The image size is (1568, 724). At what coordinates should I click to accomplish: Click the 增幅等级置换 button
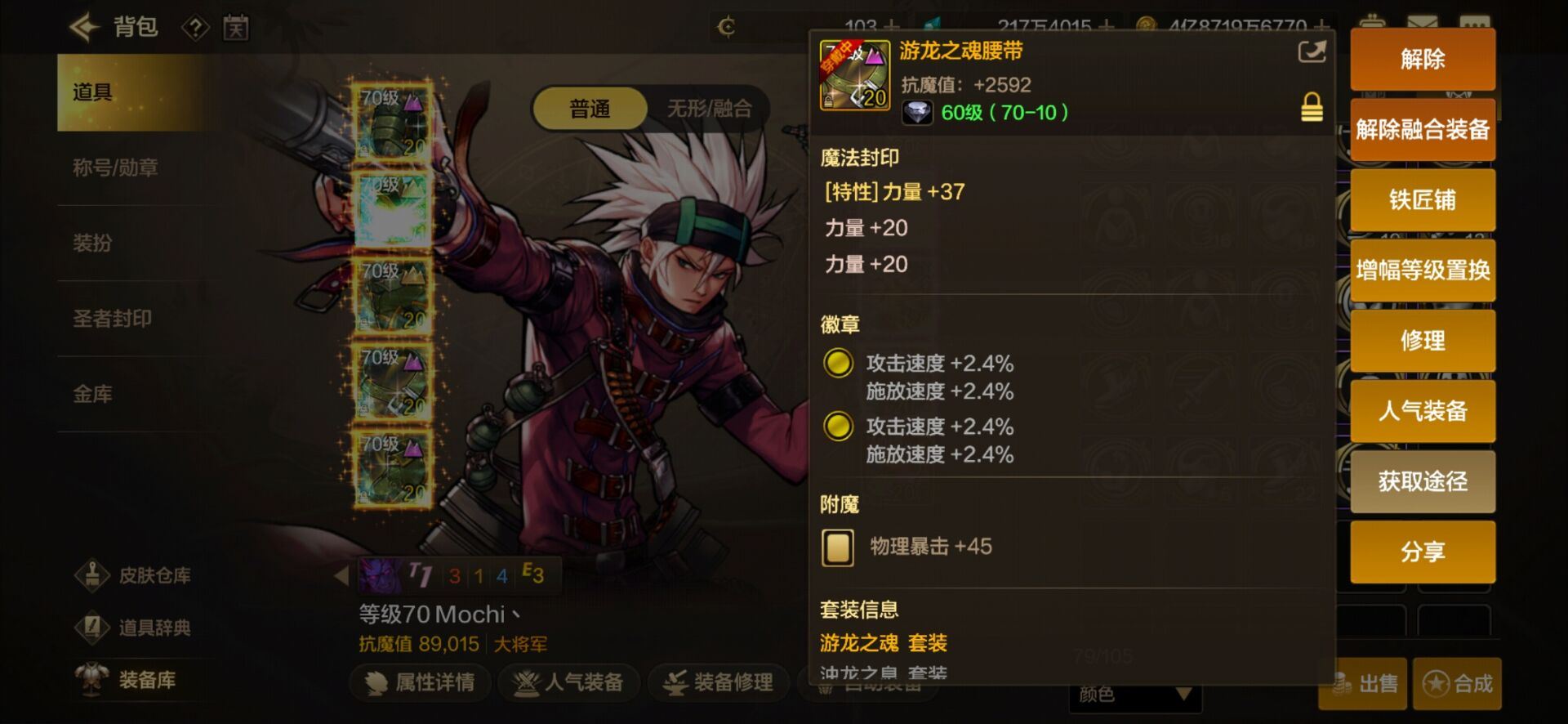point(1423,270)
